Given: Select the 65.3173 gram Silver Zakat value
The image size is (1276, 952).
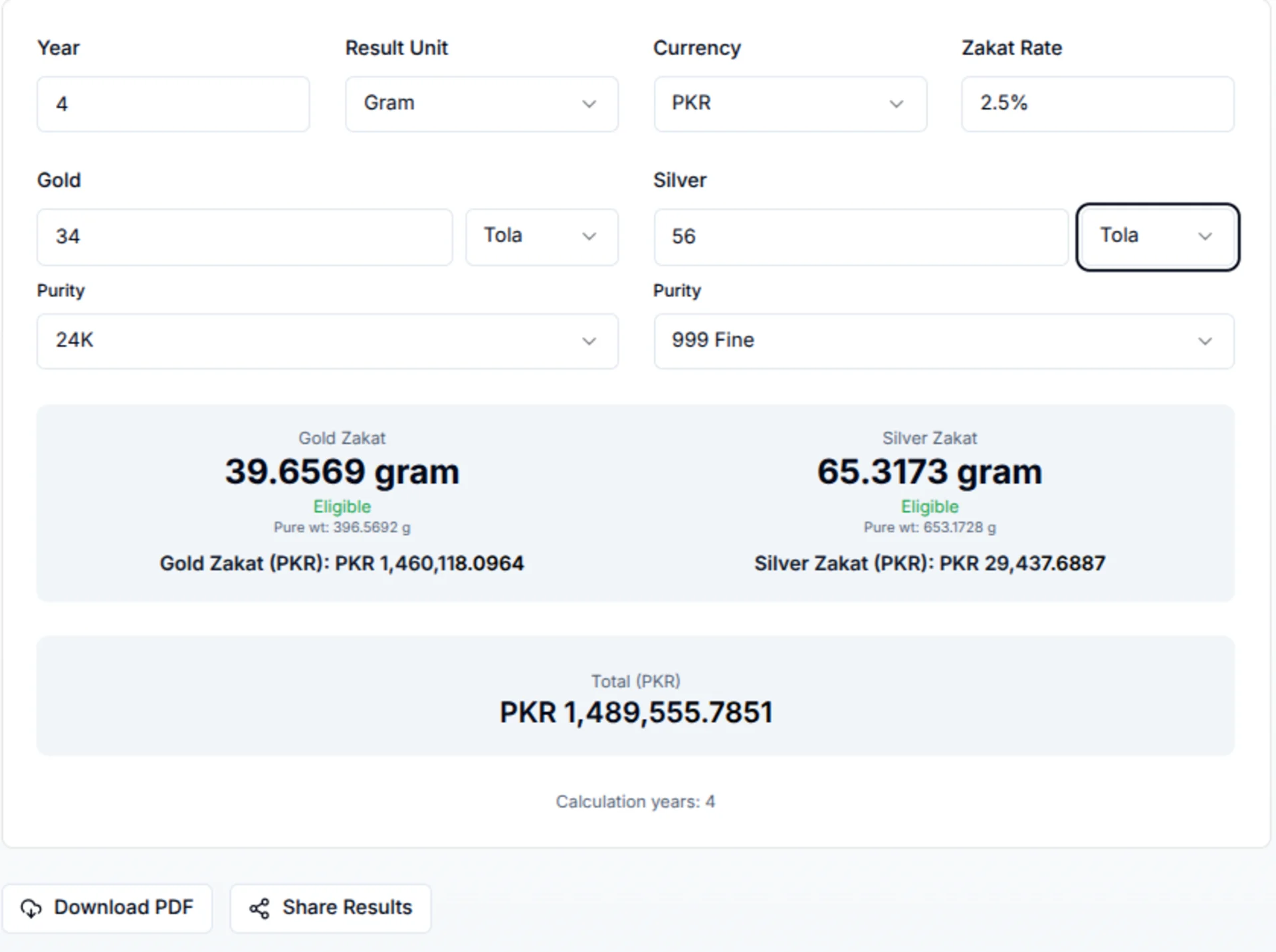Looking at the screenshot, I should coord(930,472).
